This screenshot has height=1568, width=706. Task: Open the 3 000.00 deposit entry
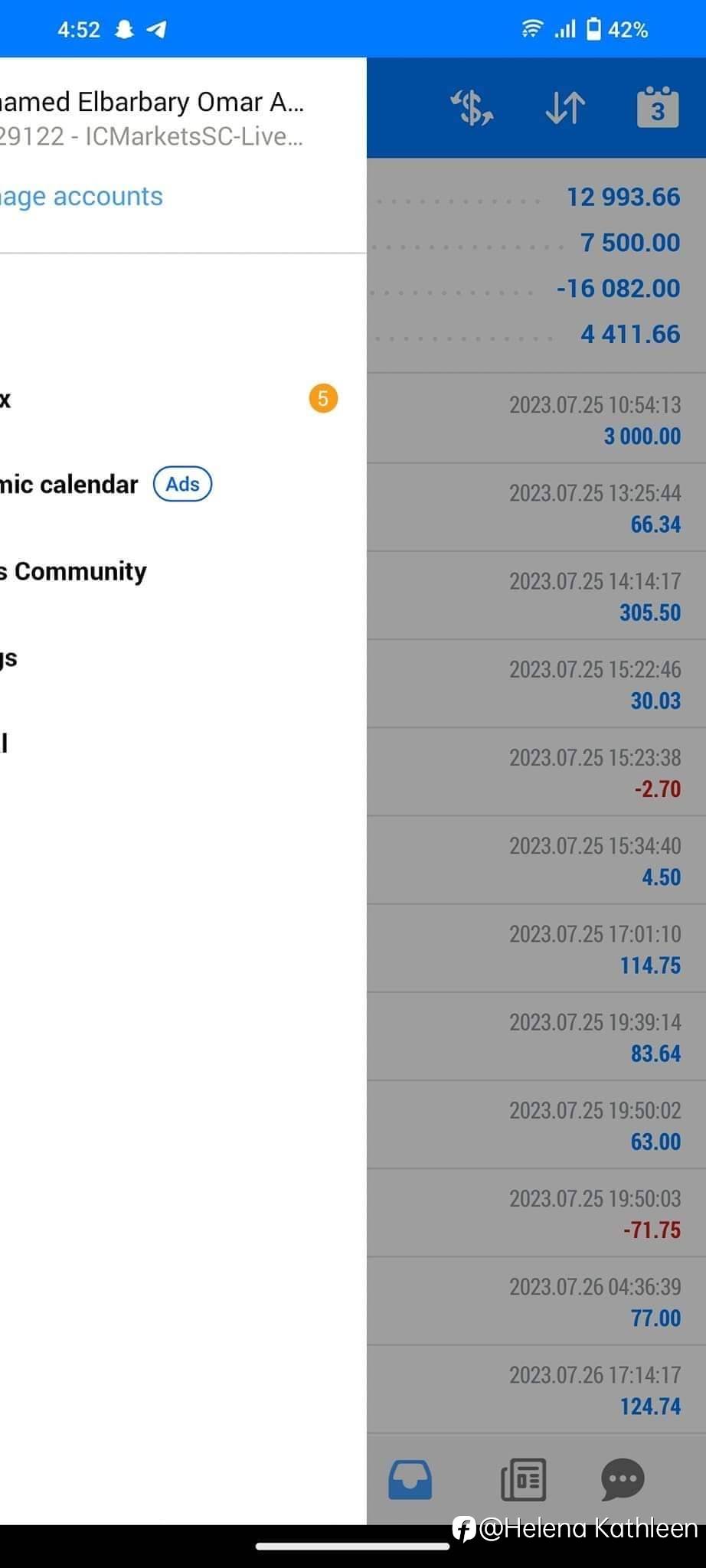click(x=536, y=420)
